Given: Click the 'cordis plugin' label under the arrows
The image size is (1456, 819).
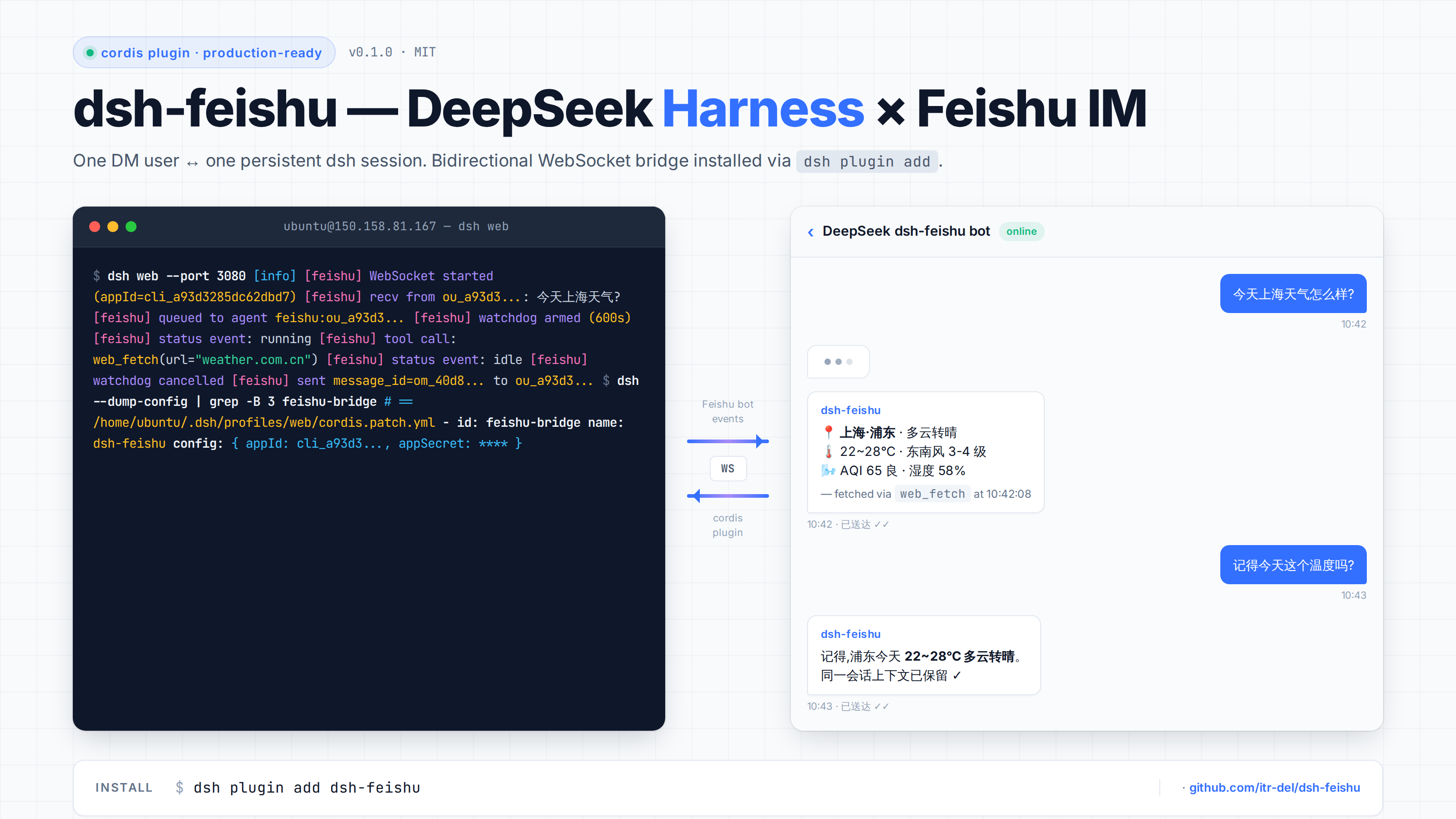Looking at the screenshot, I should pos(728,525).
